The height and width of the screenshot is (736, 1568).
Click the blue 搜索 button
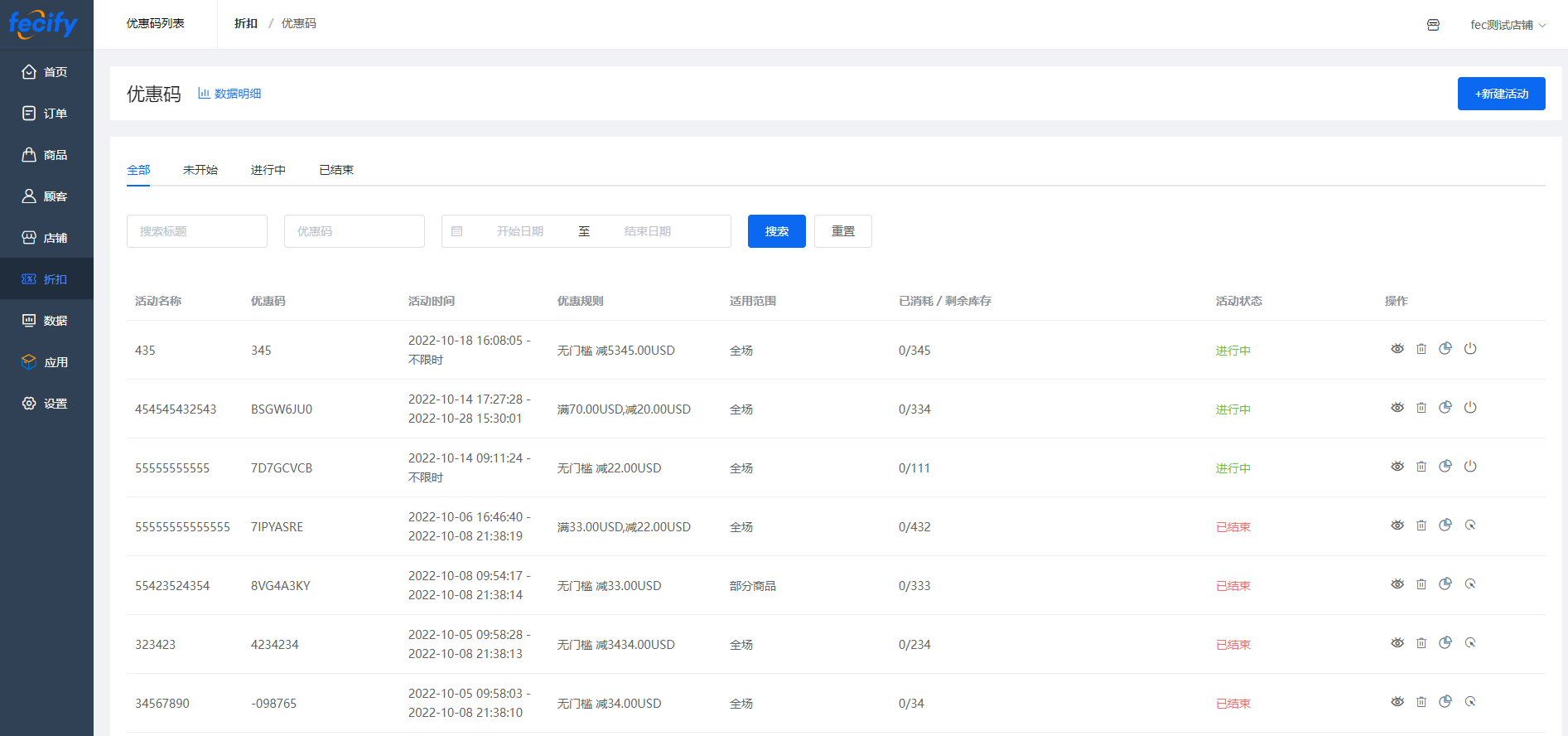[777, 231]
